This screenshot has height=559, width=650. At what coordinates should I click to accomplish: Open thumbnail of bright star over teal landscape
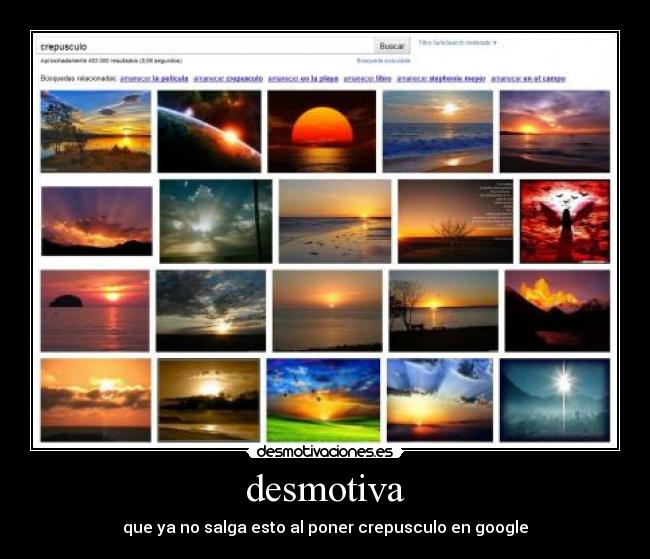point(555,400)
